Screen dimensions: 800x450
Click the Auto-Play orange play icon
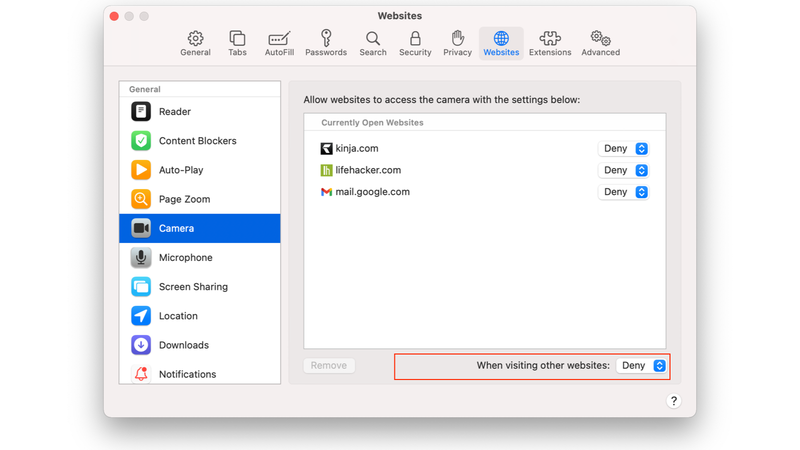[141, 169]
